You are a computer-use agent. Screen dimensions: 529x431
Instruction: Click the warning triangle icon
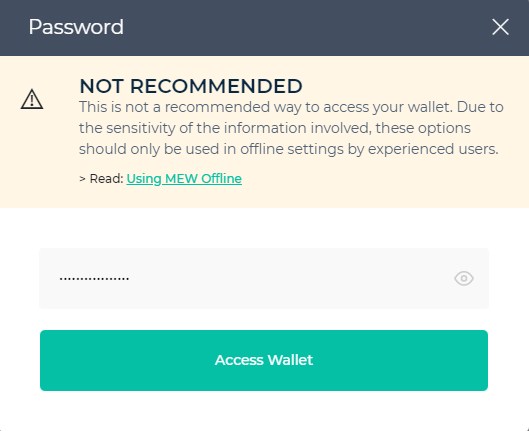32,99
